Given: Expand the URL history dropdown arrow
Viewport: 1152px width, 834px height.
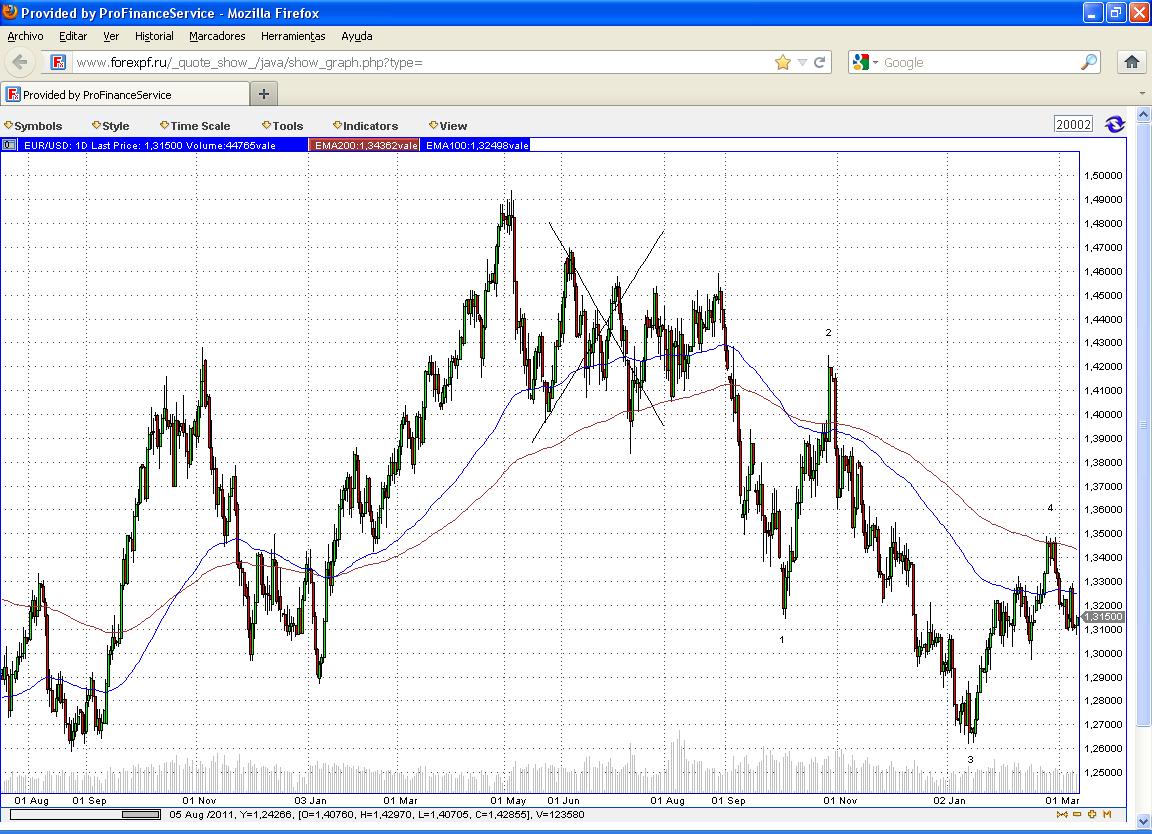Looking at the screenshot, I should [802, 62].
